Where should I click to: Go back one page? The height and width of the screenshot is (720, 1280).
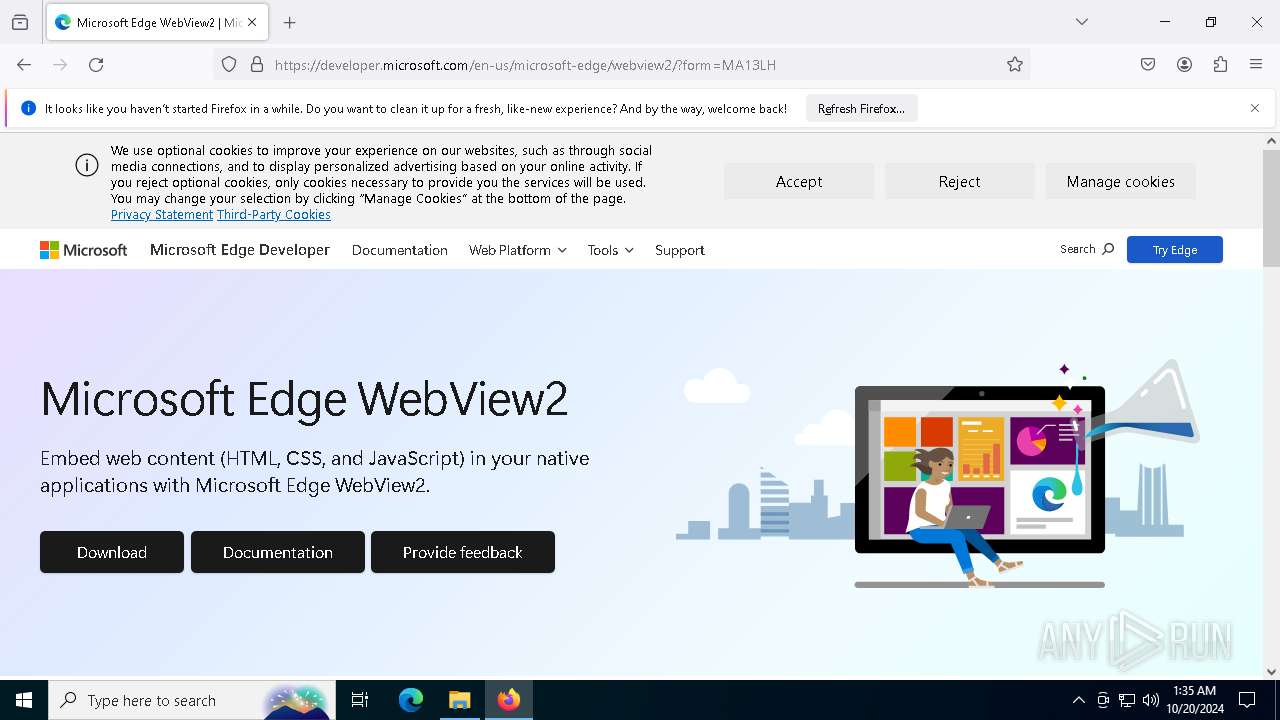(24, 65)
